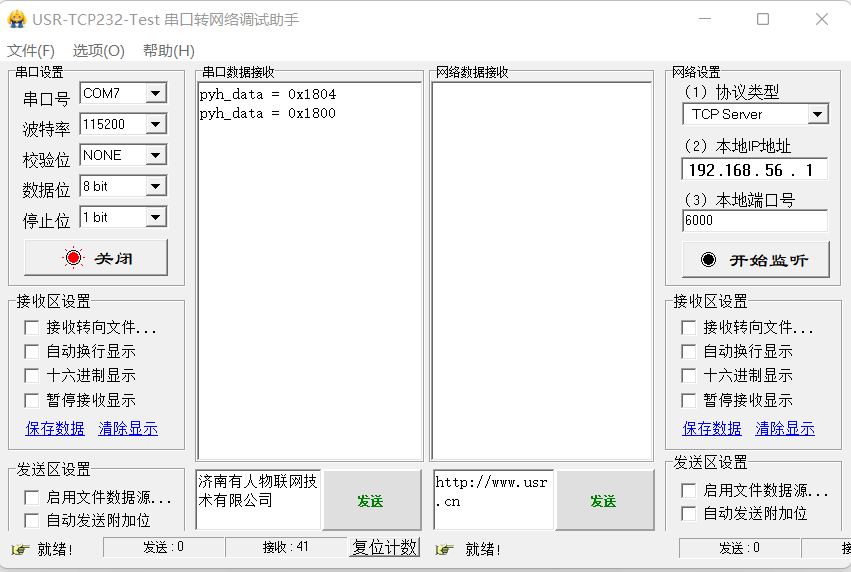Viewport: 851px width, 572px height.
Task: Click the network 发送 button
Action: click(604, 500)
